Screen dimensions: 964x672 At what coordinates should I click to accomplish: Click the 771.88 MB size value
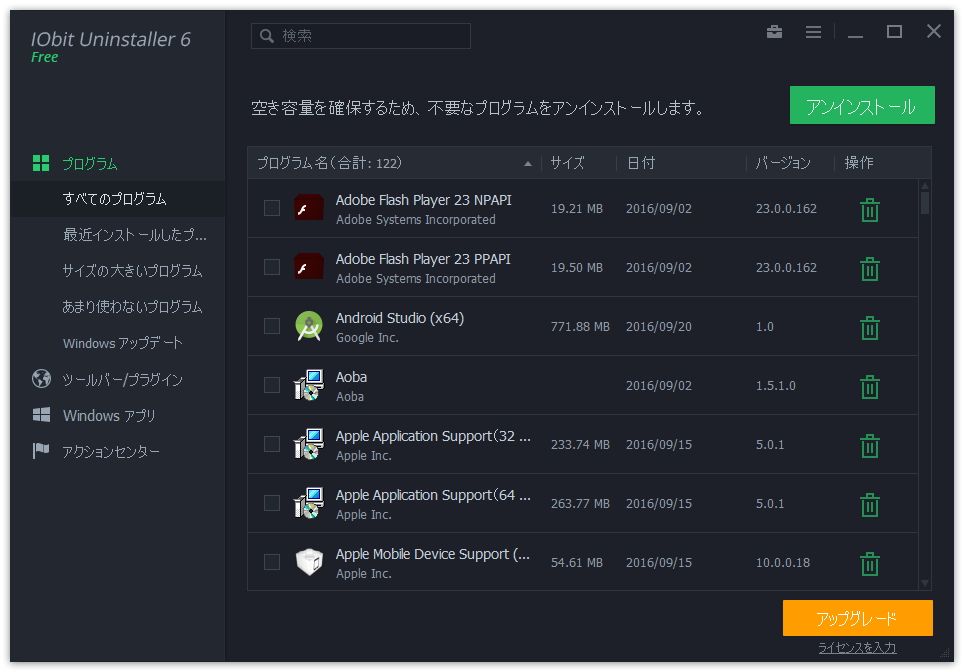pos(580,326)
